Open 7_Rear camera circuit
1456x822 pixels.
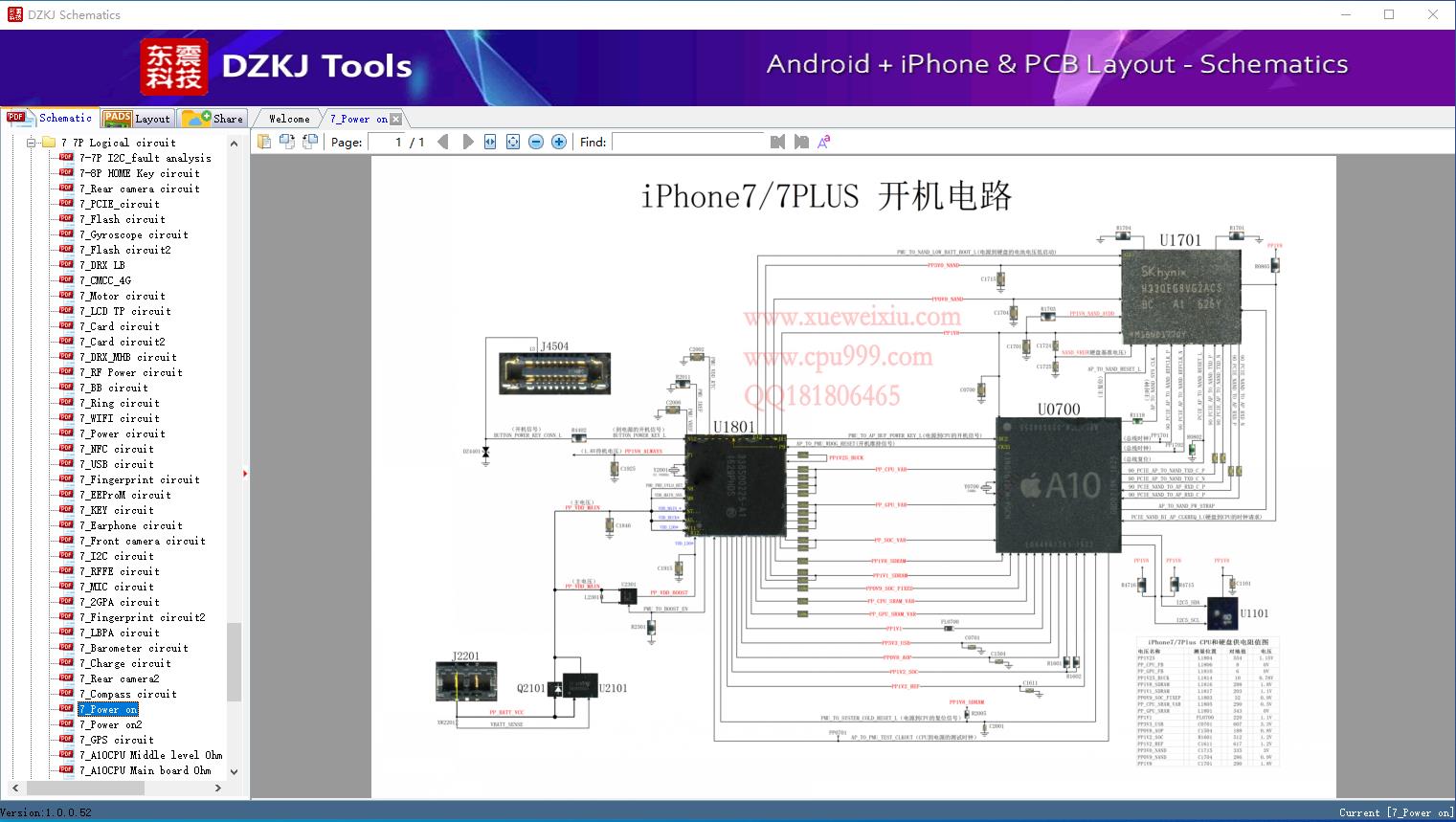click(140, 189)
